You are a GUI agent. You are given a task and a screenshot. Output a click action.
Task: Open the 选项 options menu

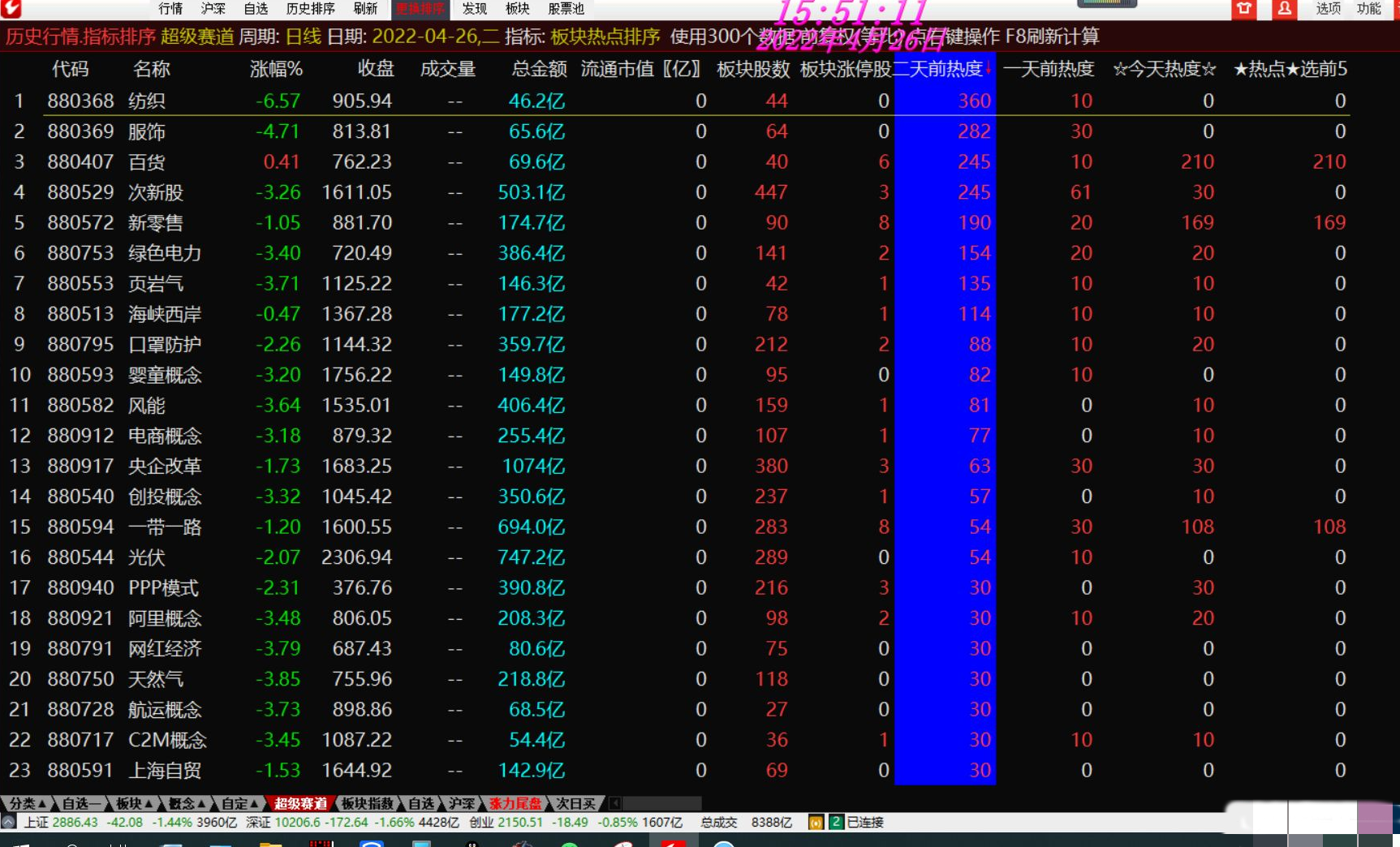coord(1328,9)
